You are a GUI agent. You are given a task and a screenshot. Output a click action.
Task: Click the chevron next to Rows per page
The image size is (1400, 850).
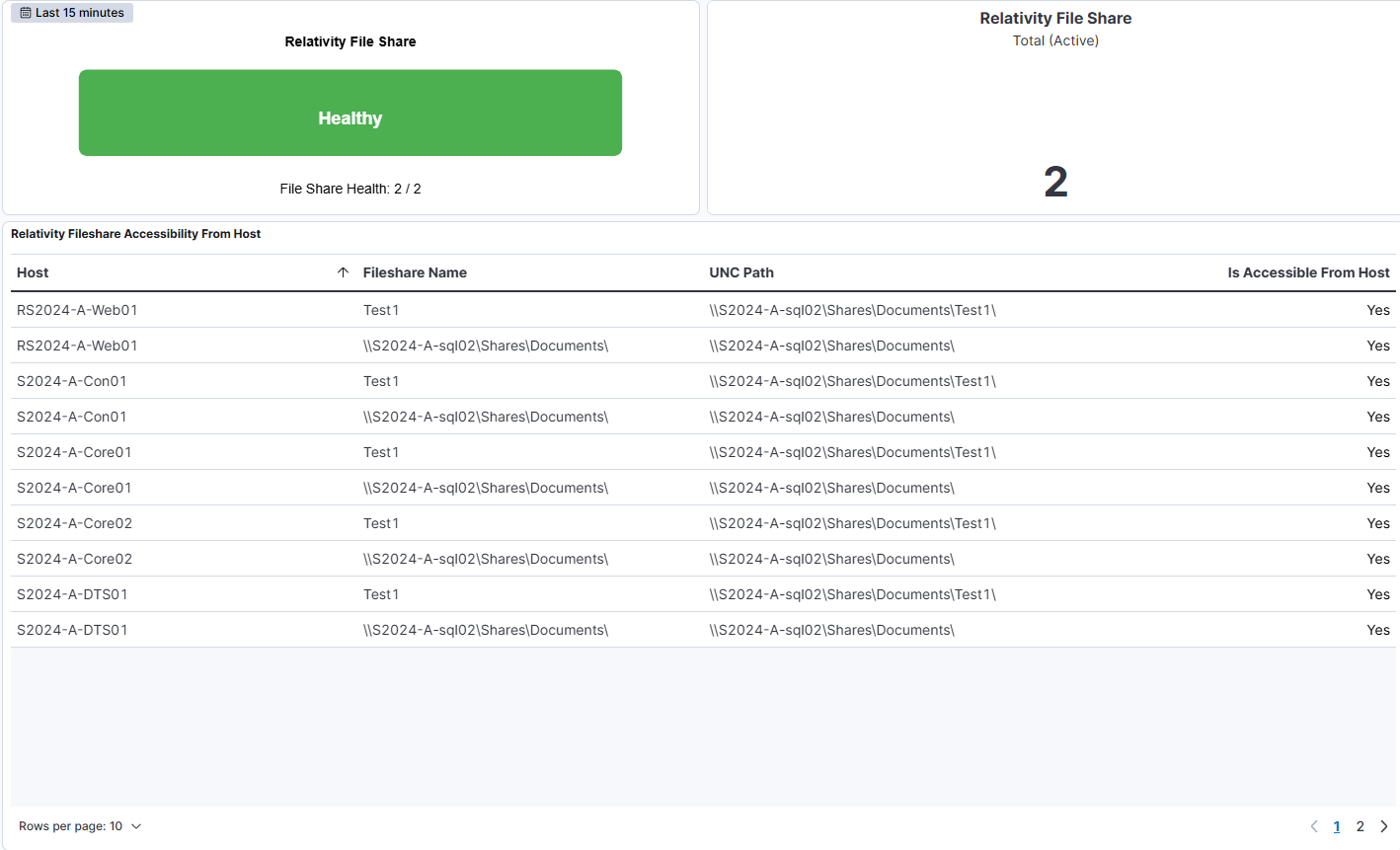tap(135, 826)
